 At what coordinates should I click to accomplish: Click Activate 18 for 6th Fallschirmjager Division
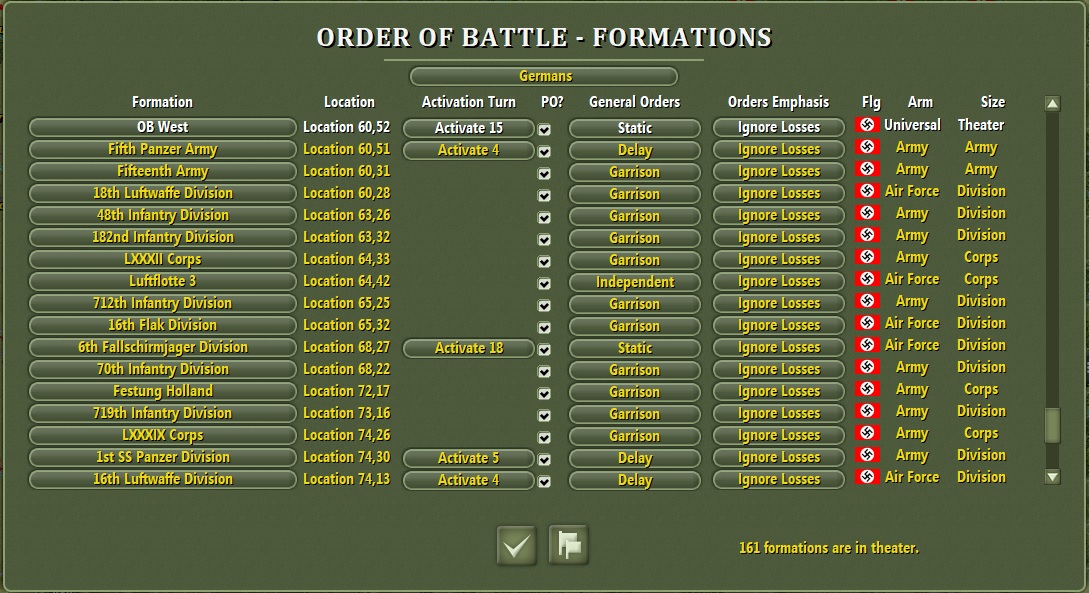[467, 348]
